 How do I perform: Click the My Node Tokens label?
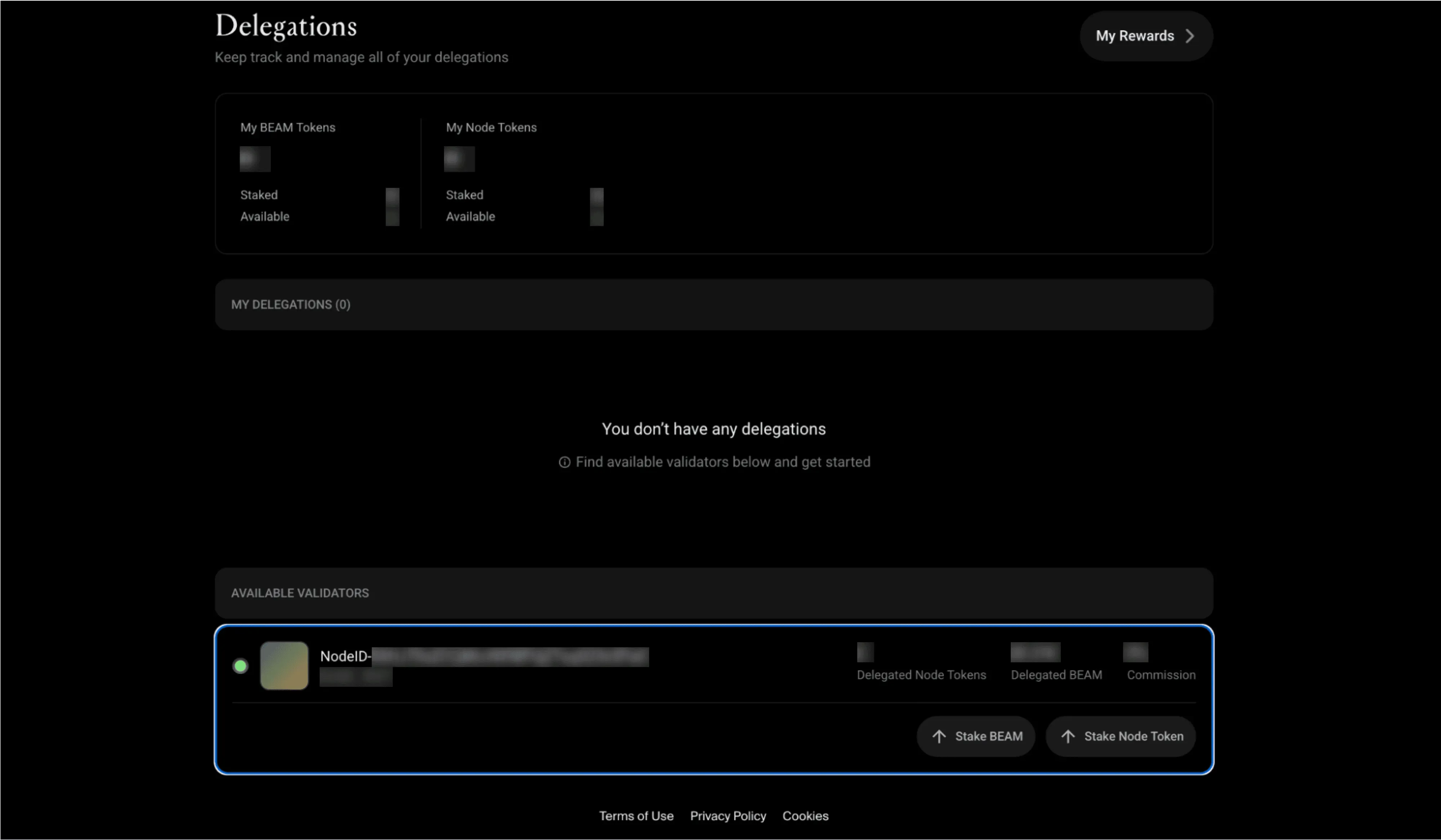491,128
